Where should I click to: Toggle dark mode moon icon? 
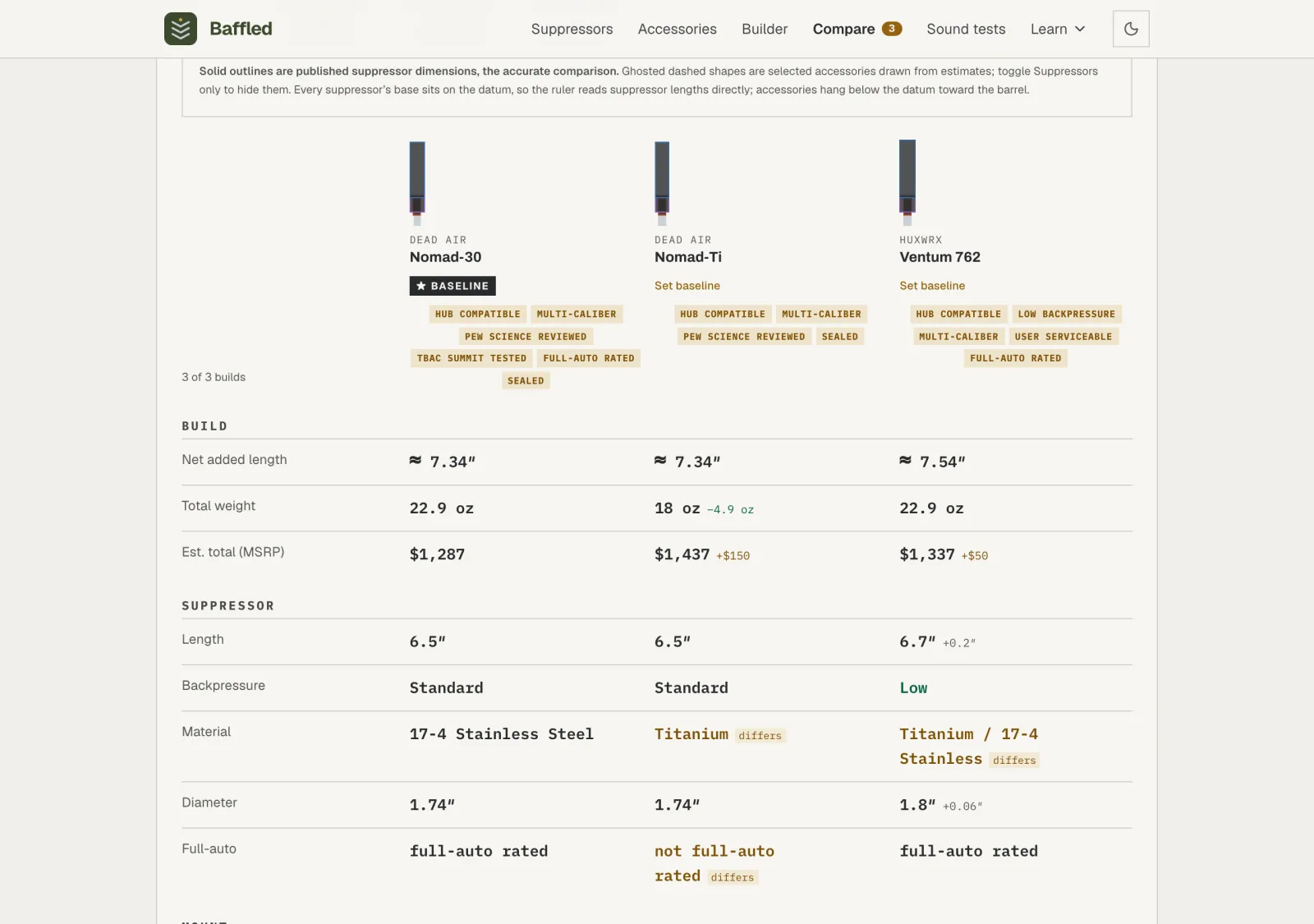coord(1131,29)
